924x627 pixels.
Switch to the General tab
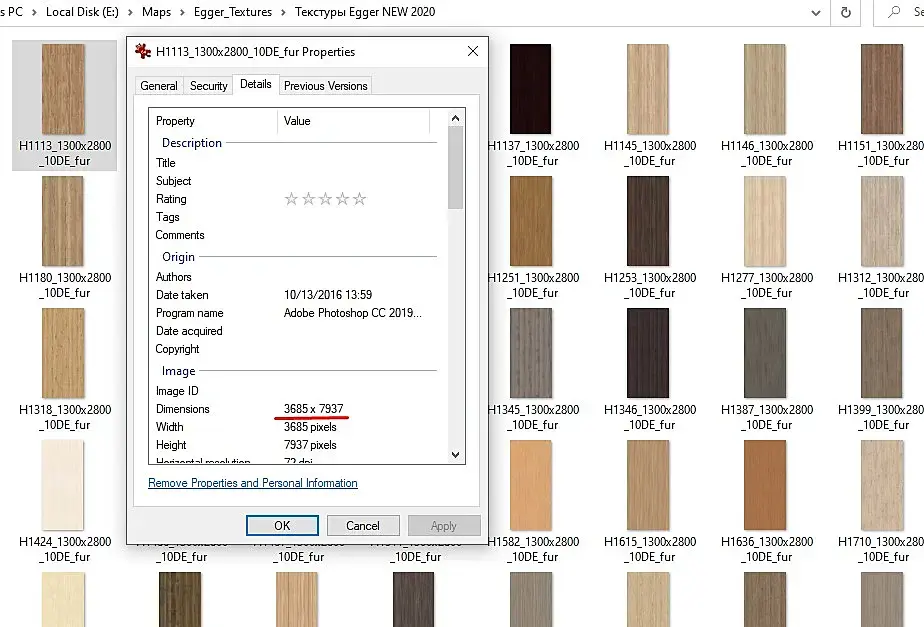[x=159, y=86]
